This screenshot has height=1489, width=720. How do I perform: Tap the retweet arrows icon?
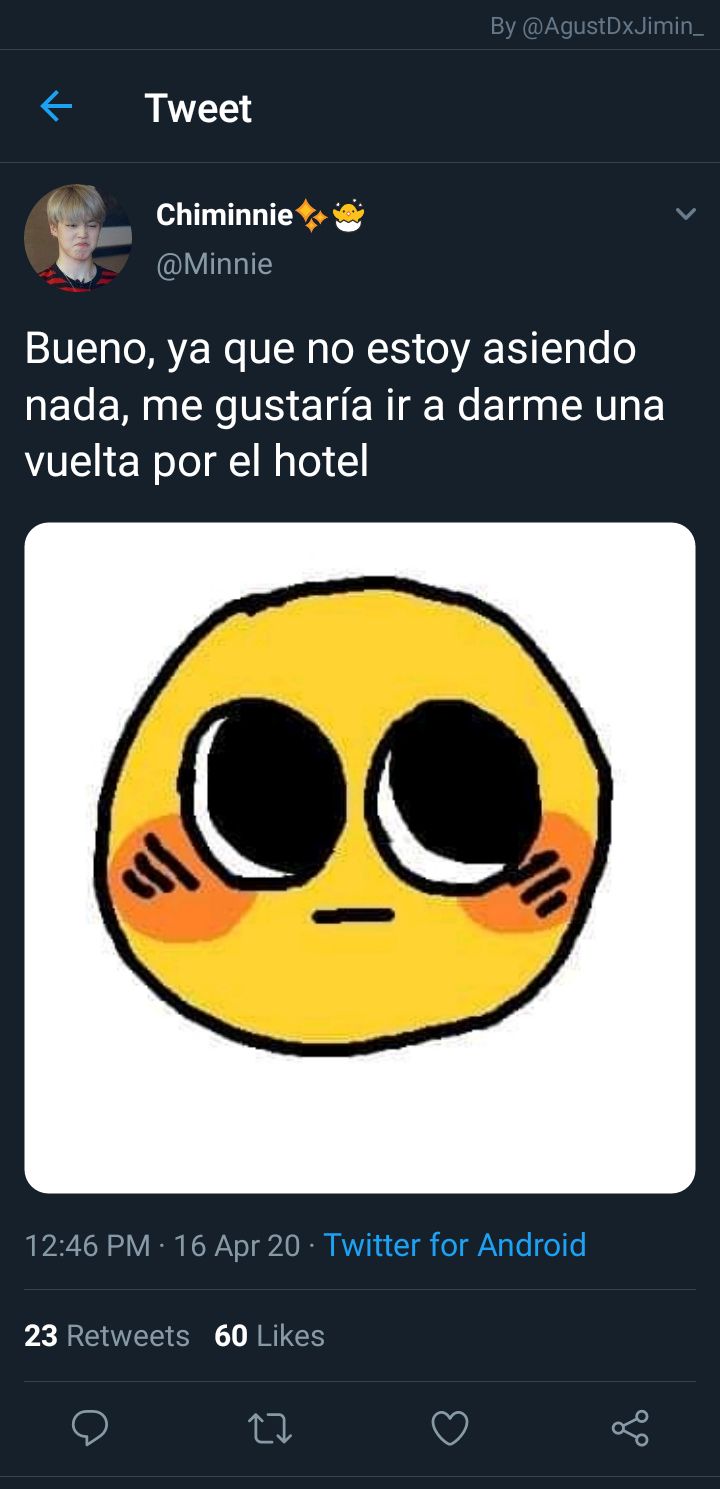(x=270, y=1429)
